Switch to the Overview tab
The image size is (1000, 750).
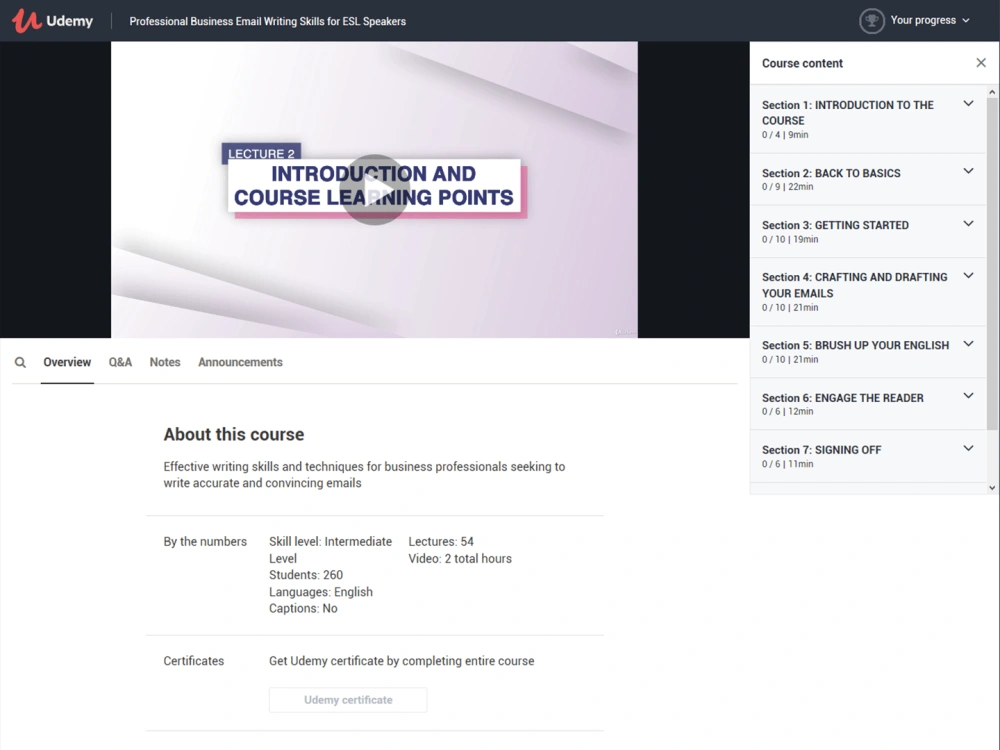coord(67,362)
